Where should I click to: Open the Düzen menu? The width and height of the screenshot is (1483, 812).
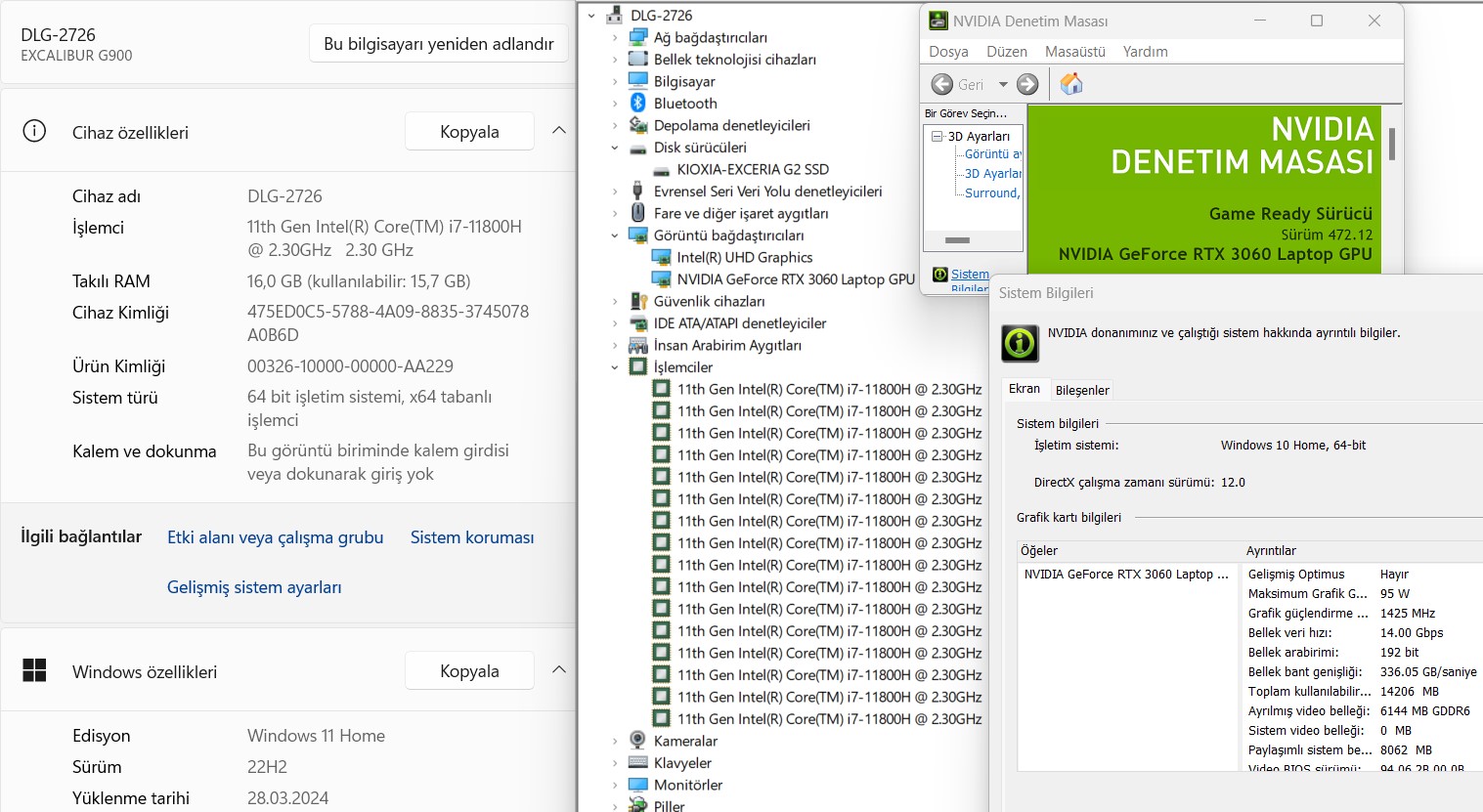1007,52
